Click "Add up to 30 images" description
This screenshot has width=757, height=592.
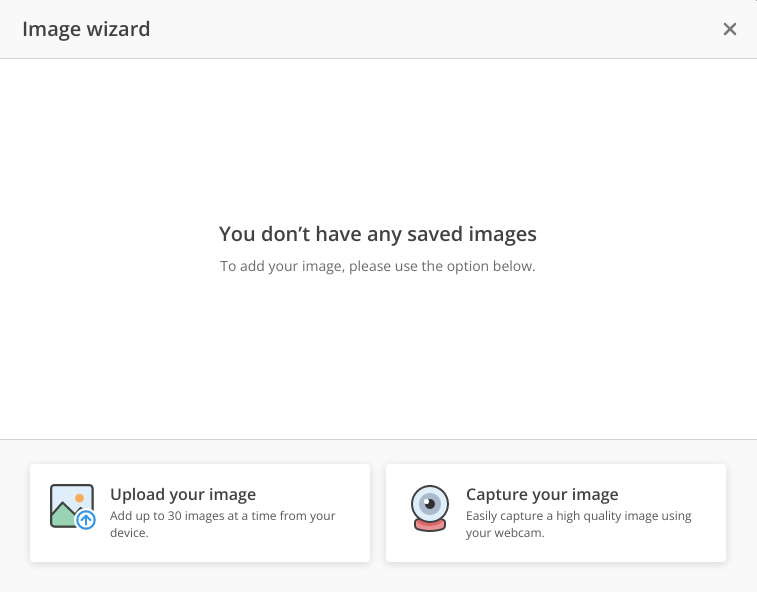pos(222,516)
